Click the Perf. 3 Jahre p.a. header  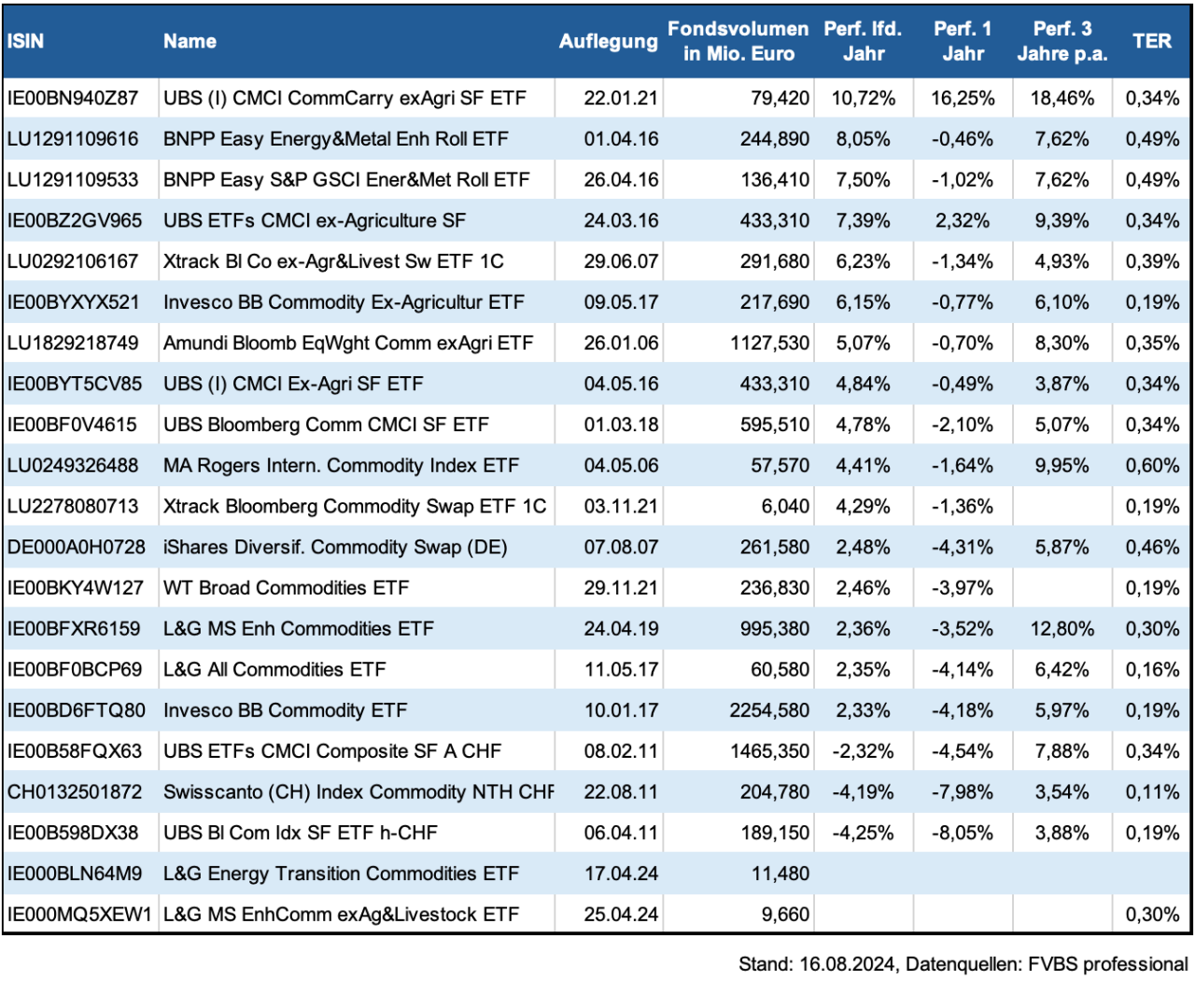[x=1061, y=42]
